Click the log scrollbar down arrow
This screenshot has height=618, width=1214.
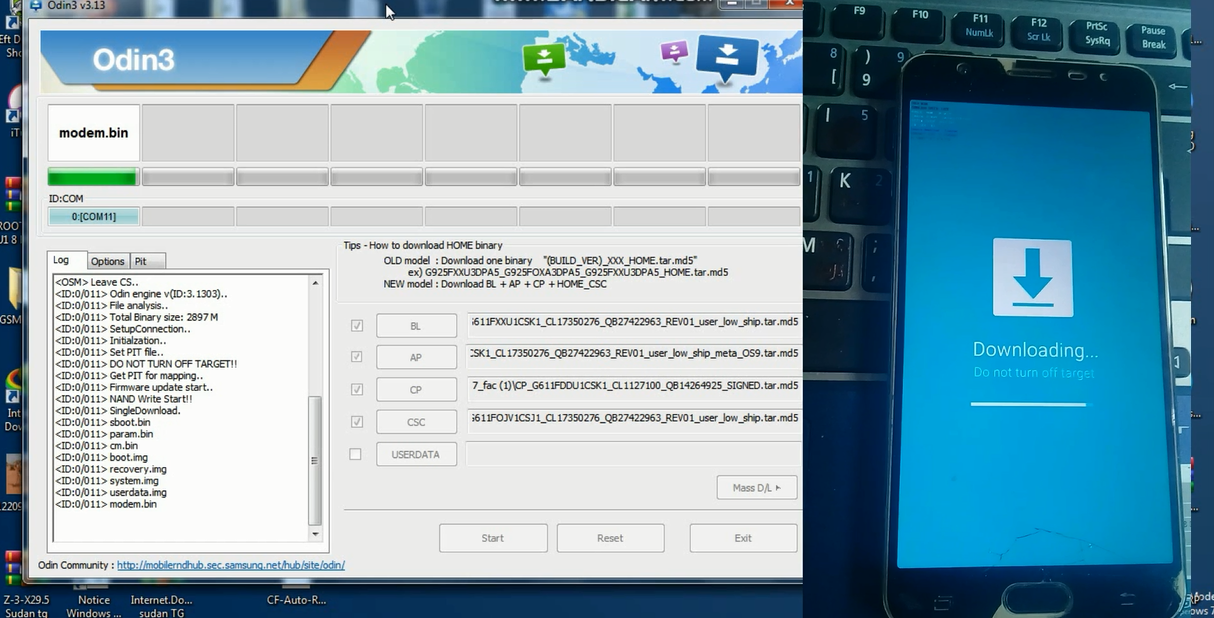point(316,532)
